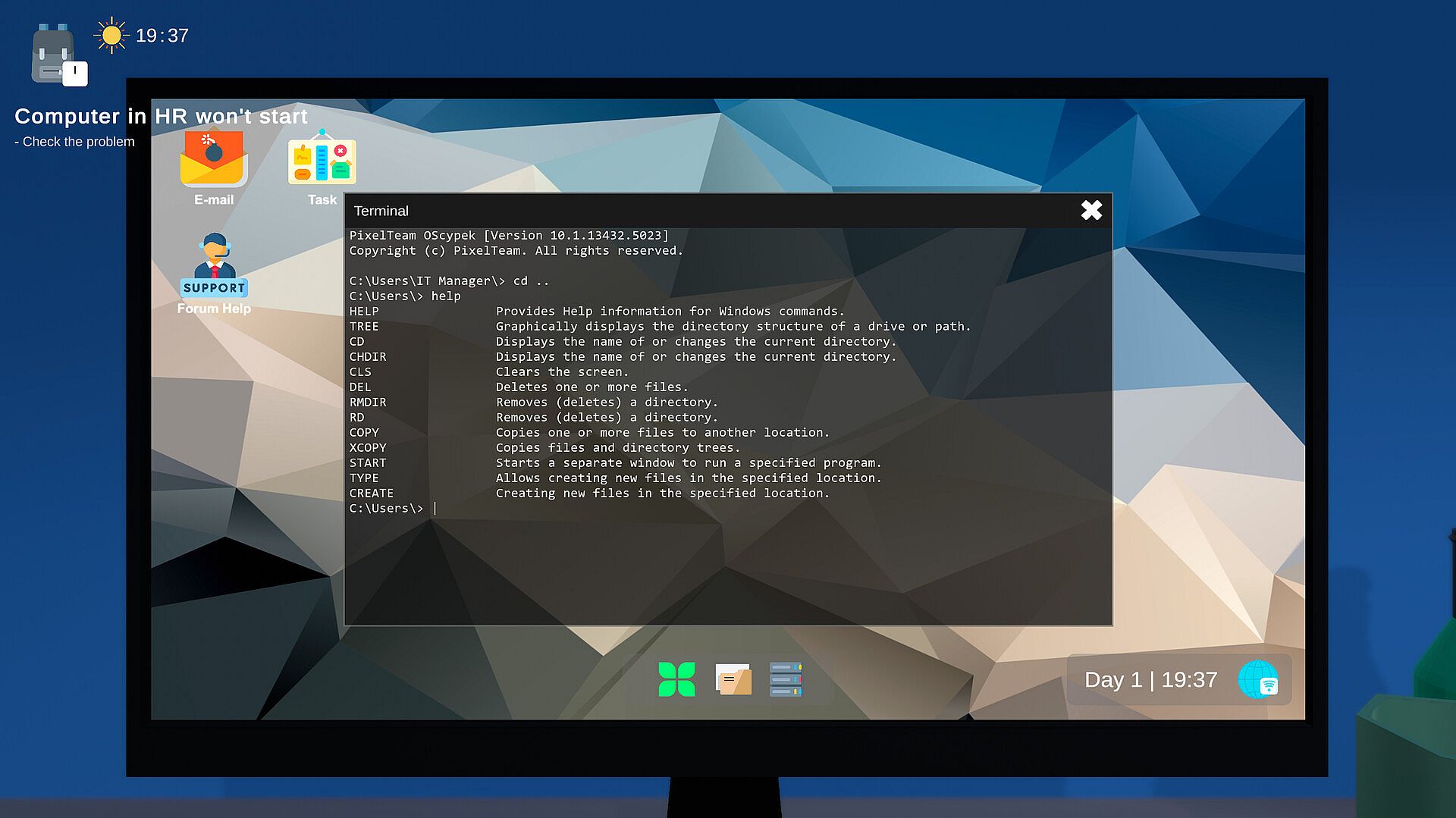
Task: Click the globe Wi-Fi network icon
Action: [x=1258, y=680]
